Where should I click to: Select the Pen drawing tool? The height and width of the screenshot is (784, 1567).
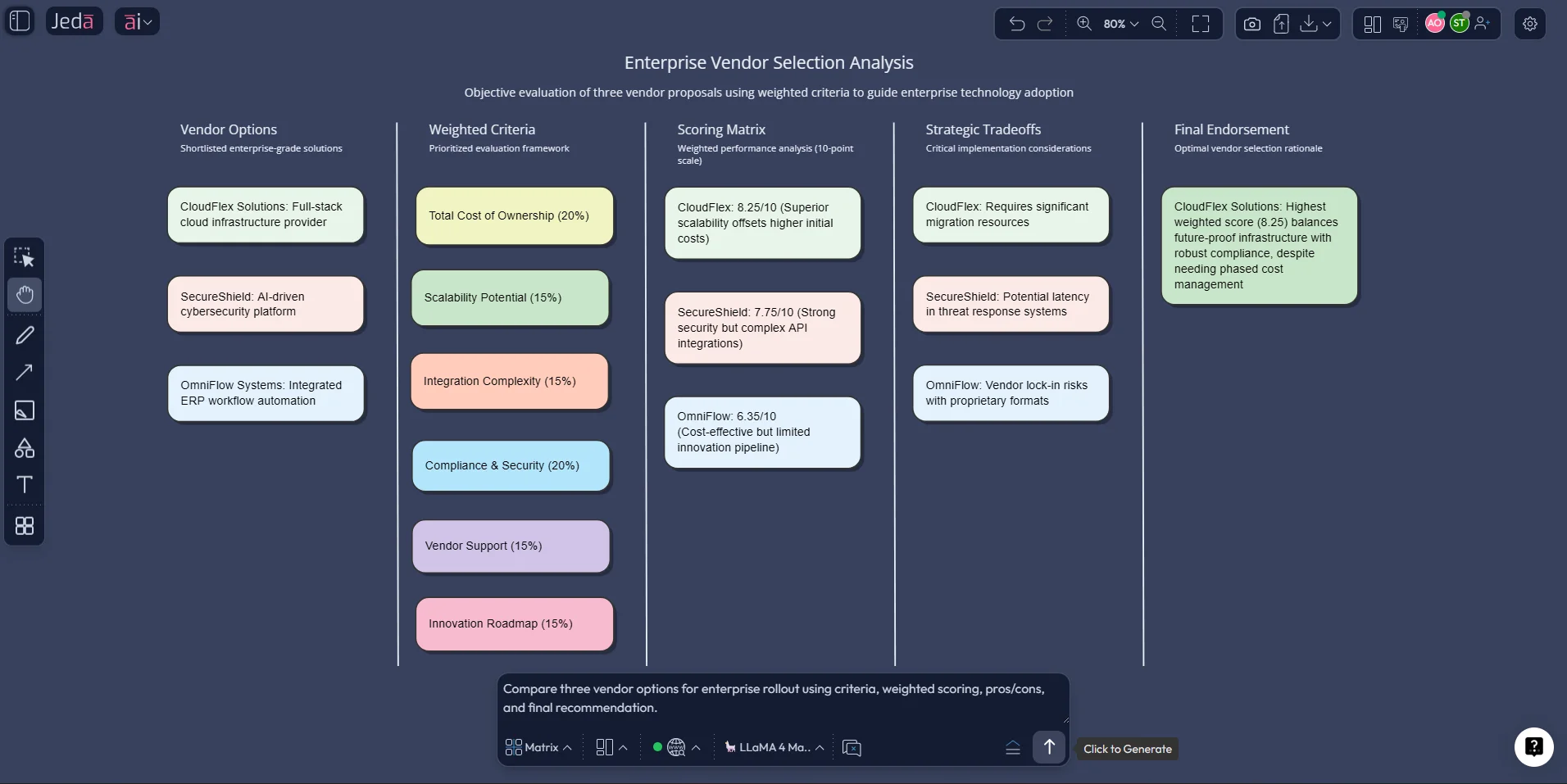point(25,335)
